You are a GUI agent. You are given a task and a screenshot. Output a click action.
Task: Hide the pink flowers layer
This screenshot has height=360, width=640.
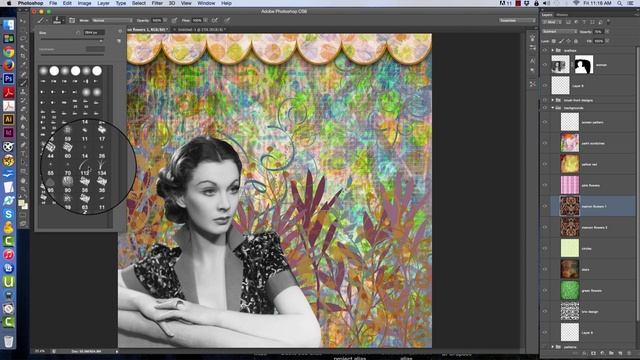tap(545, 185)
